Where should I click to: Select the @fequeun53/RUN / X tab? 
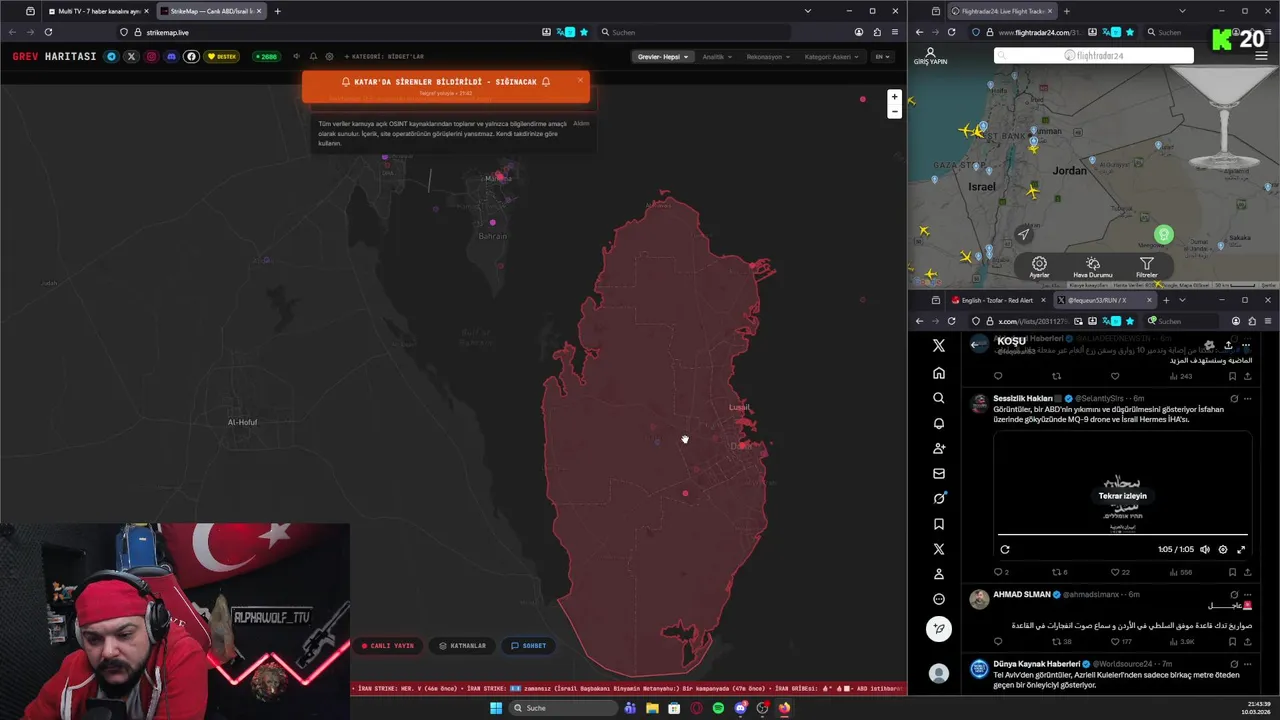1104,300
